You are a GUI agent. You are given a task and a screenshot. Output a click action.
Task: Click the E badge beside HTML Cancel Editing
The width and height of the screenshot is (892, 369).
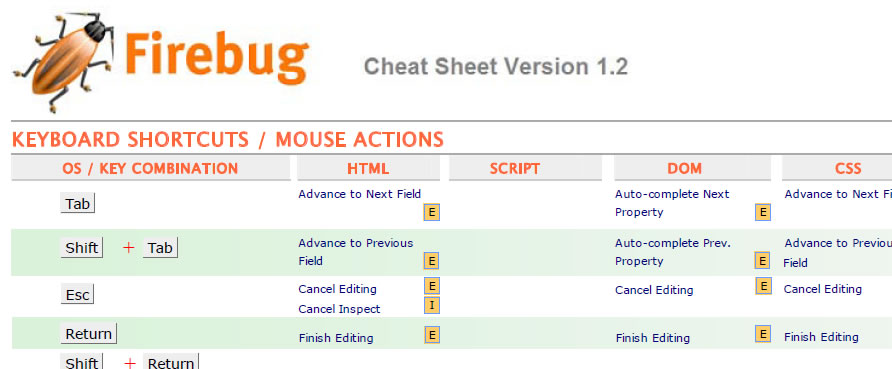432,285
